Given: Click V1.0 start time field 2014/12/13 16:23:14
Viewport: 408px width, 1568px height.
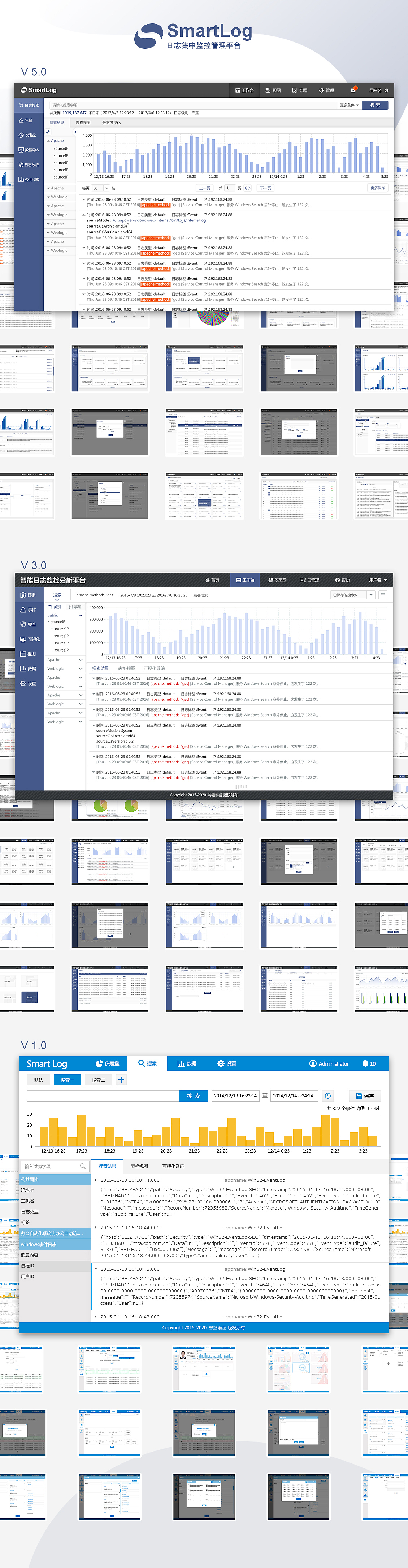Looking at the screenshot, I should coord(235,1096).
